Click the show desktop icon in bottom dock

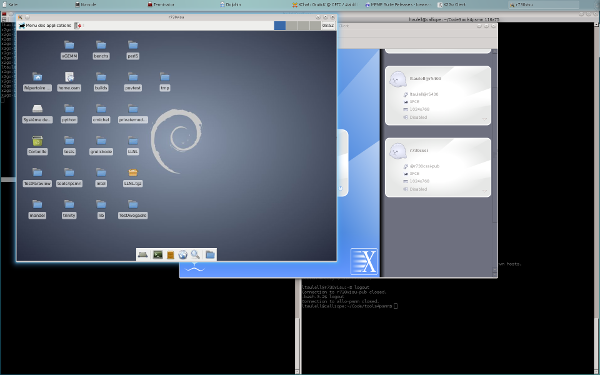[x=143, y=254]
